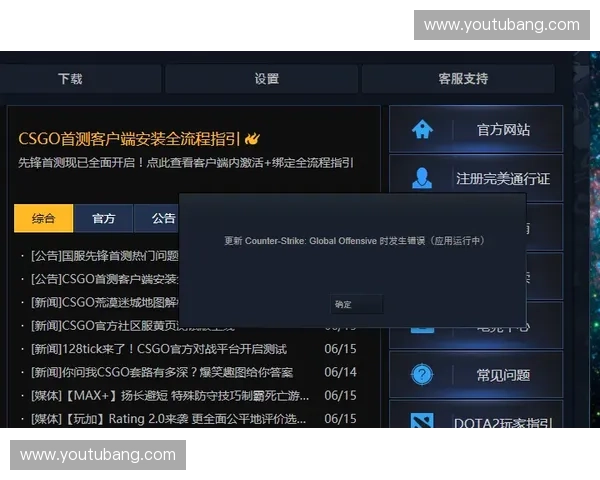Open the 客服支持 support tab

(x=458, y=79)
